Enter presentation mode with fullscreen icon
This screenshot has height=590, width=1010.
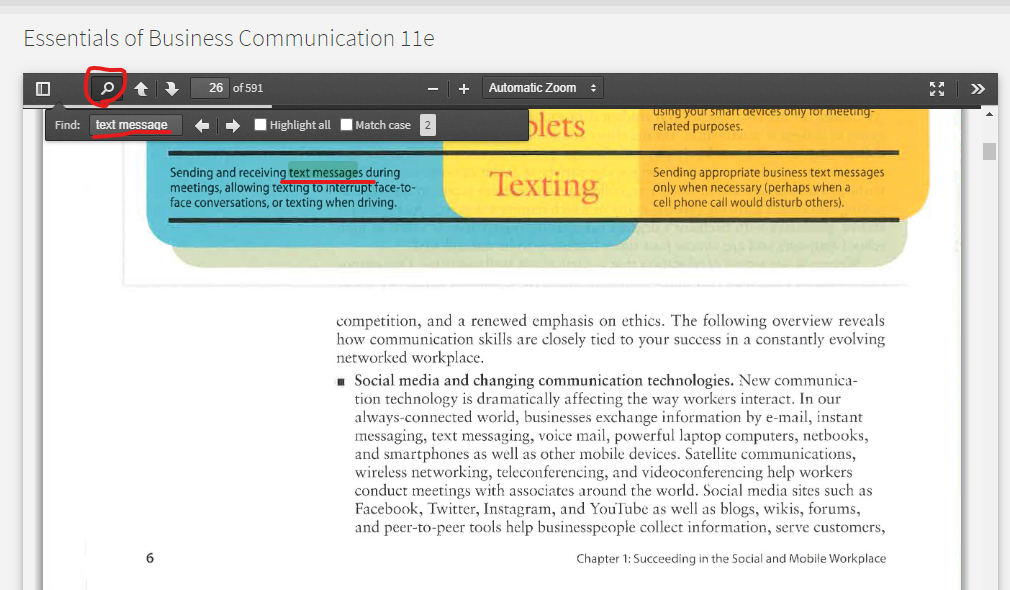pyautogui.click(x=937, y=88)
